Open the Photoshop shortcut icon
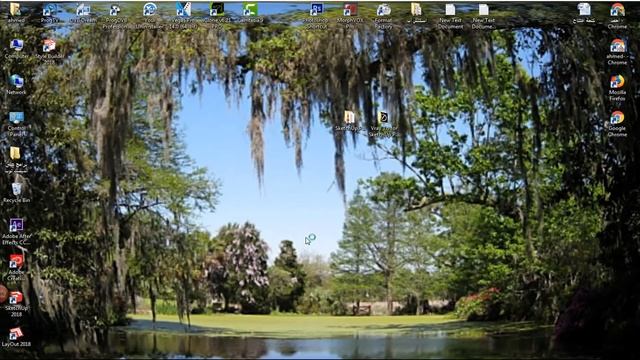Viewport: 640px width, 360px height. [x=317, y=16]
